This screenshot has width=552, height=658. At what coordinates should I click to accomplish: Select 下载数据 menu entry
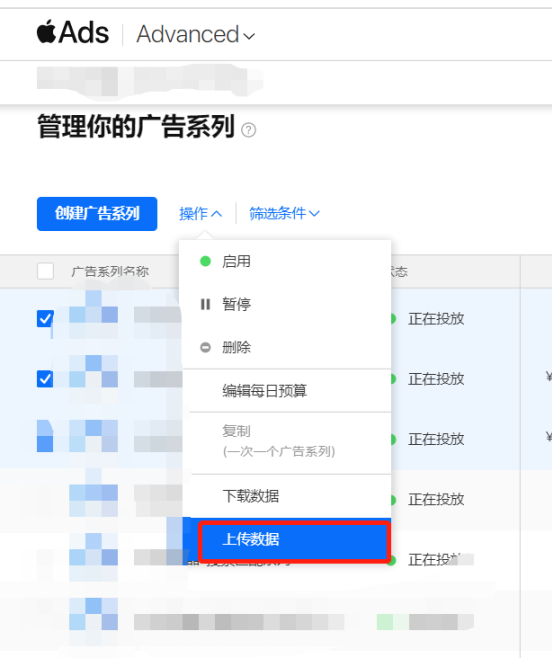[x=287, y=496]
